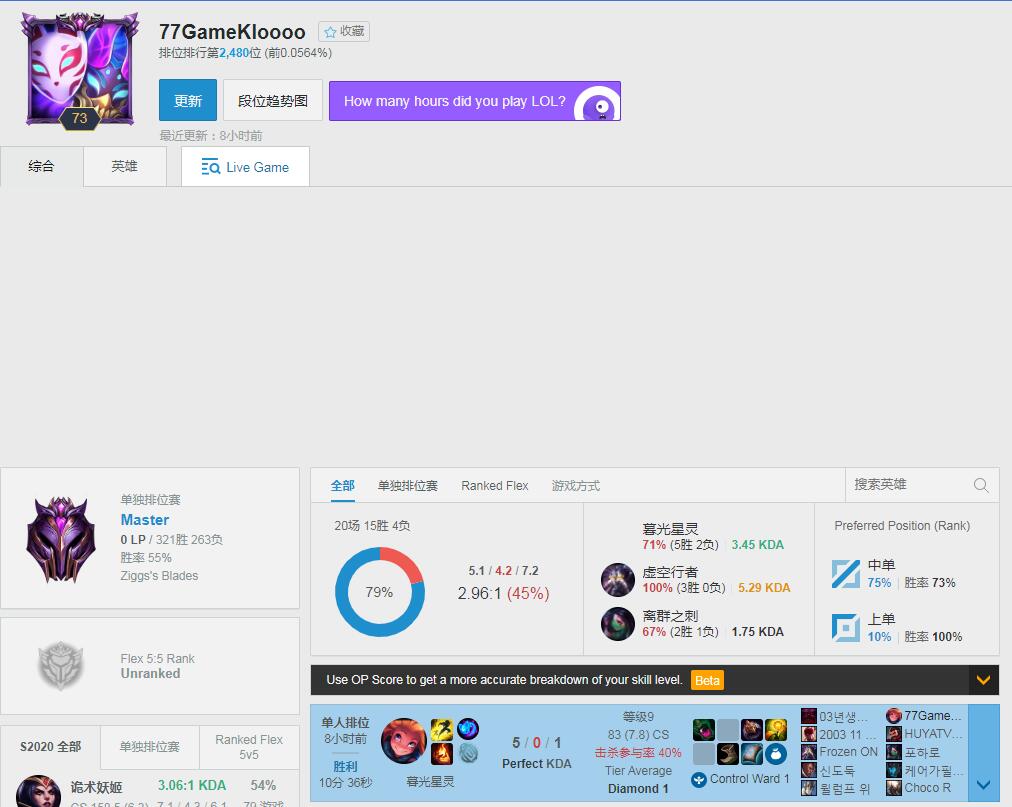Click the 离群之刺 champion portrait
Viewport: 1012px width, 807px height.
coord(618,624)
